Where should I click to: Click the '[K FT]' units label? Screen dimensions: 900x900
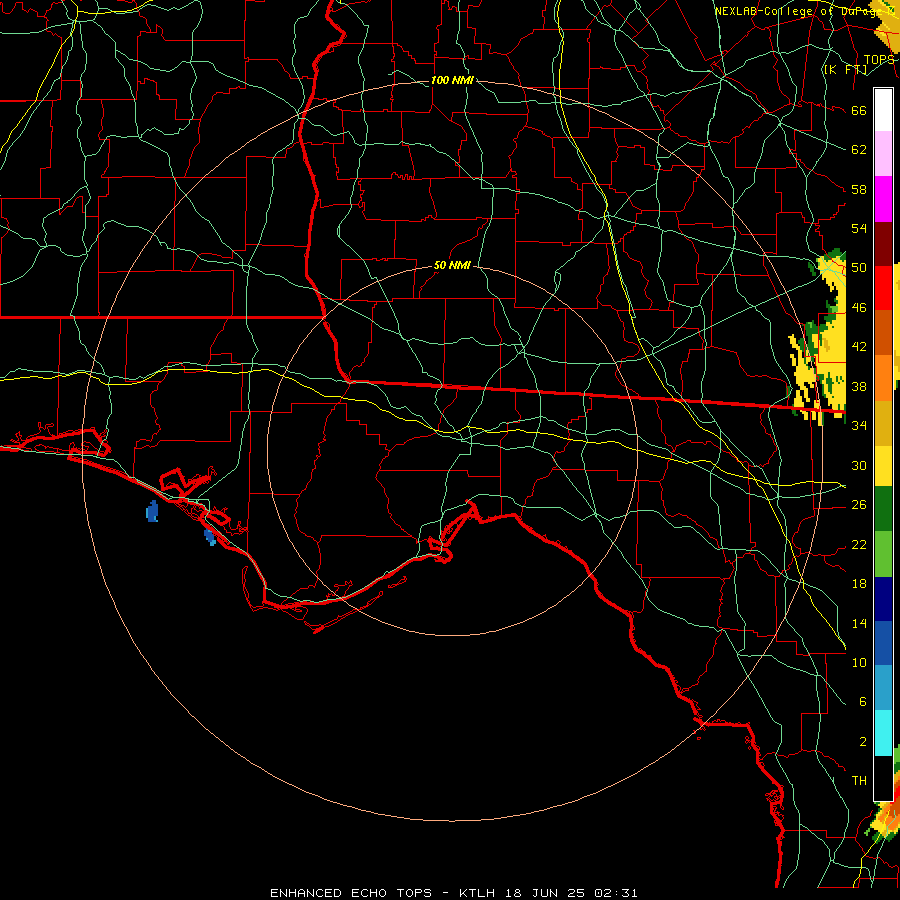coord(845,69)
